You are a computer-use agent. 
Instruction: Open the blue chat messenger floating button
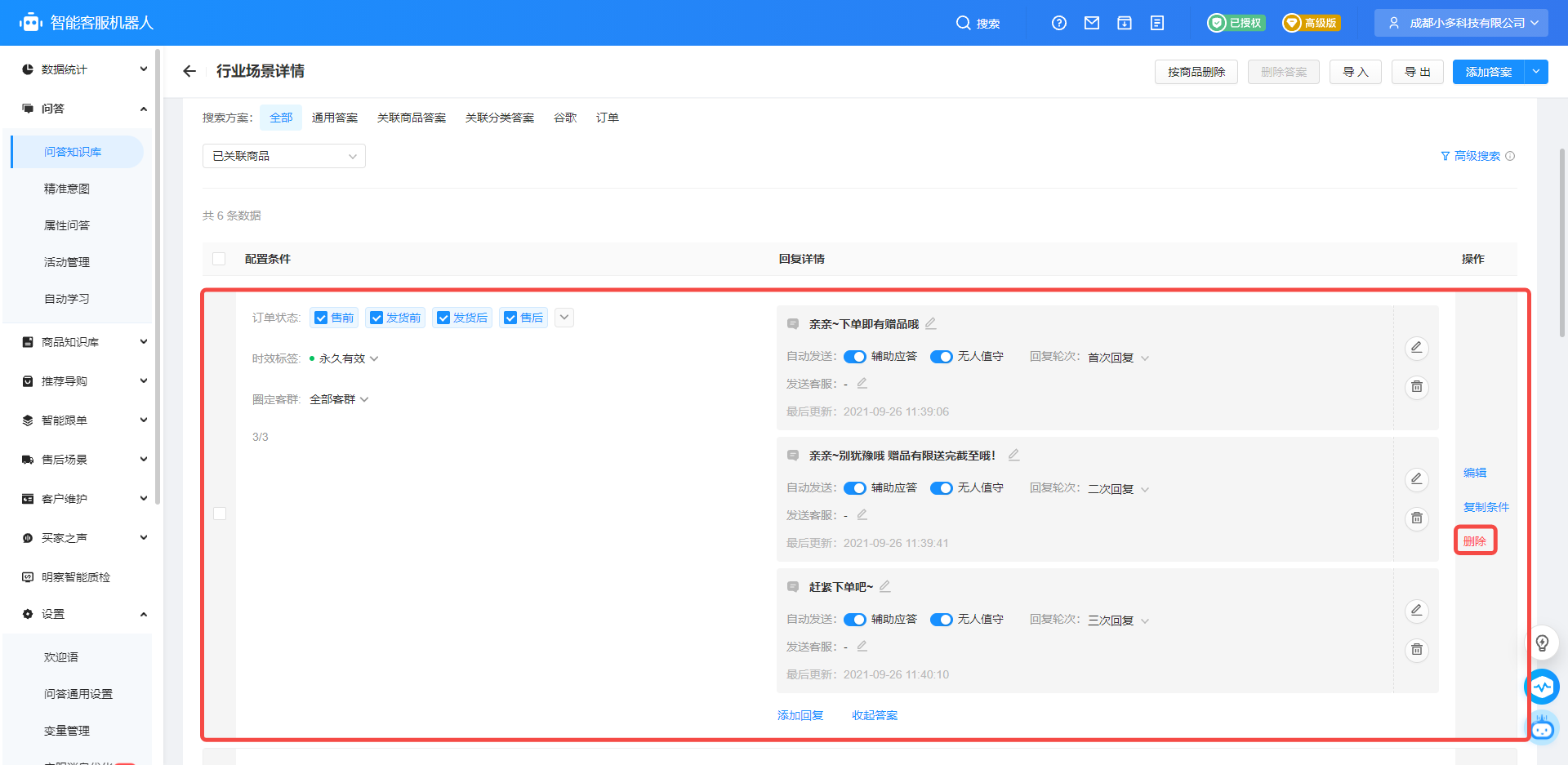(1542, 687)
